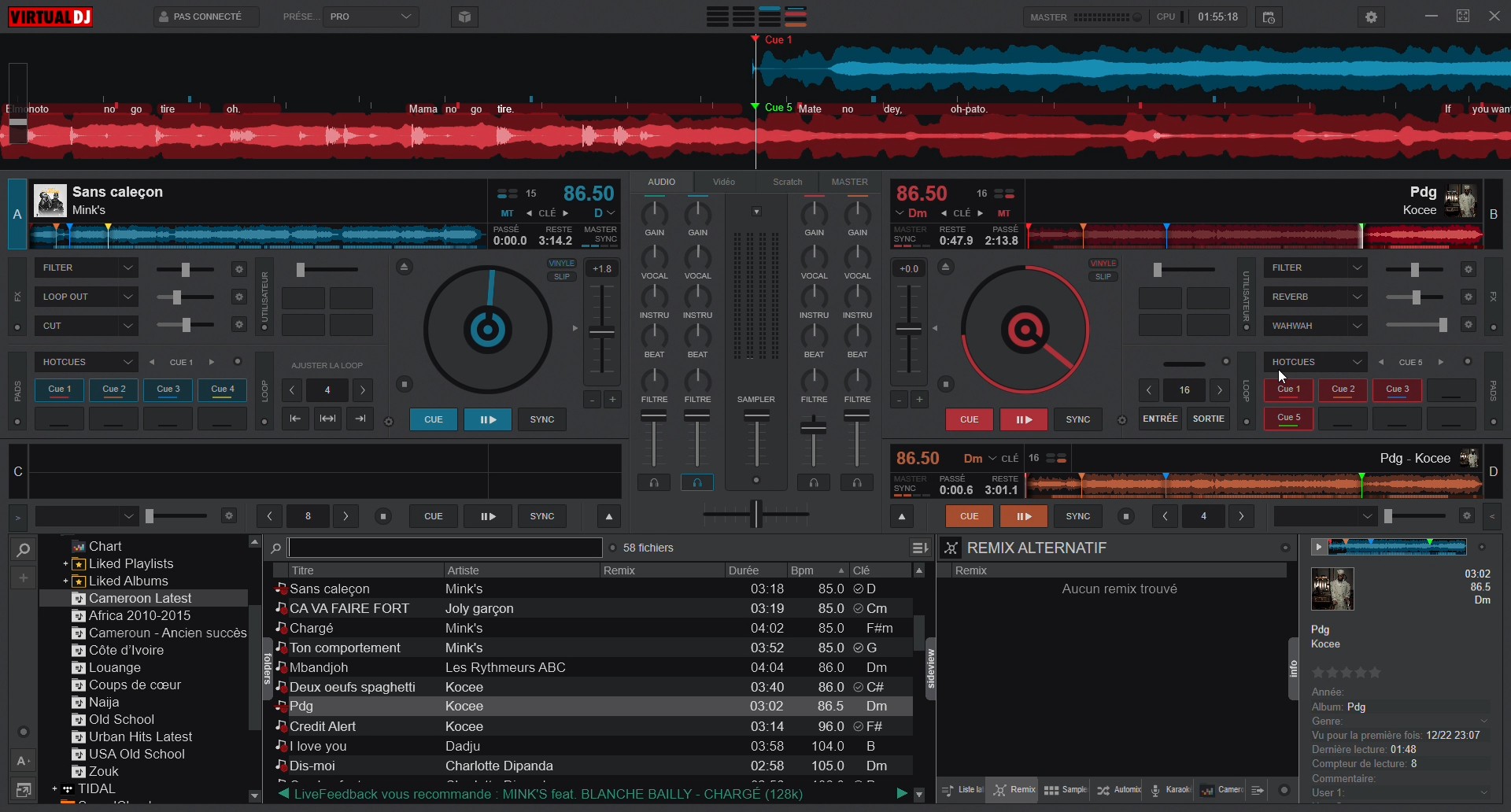Click the SAMPLER volume fader
The width and height of the screenshot is (1511, 812).
click(x=756, y=417)
